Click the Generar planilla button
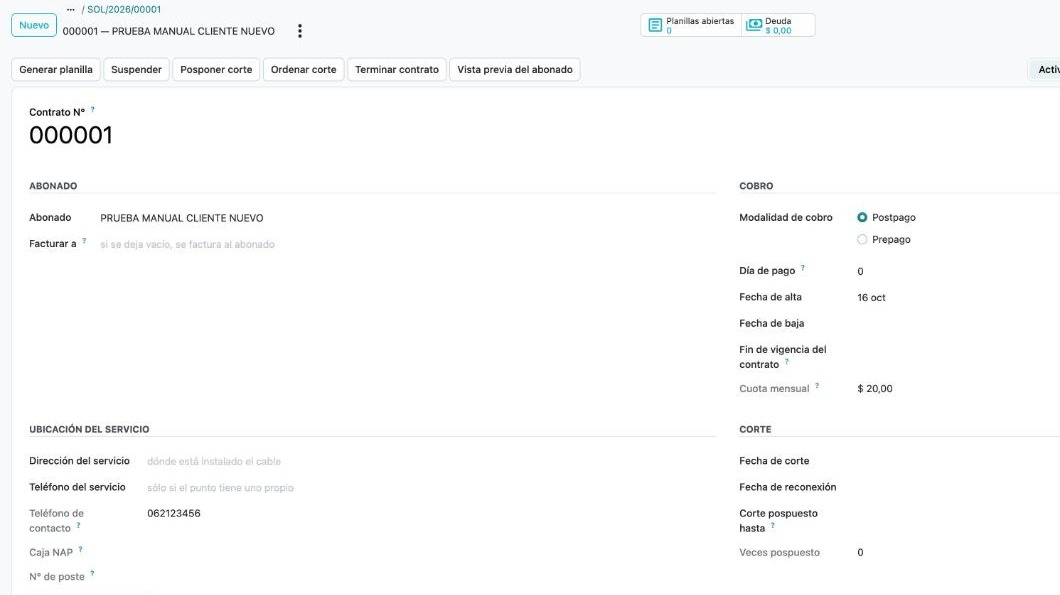 point(56,70)
